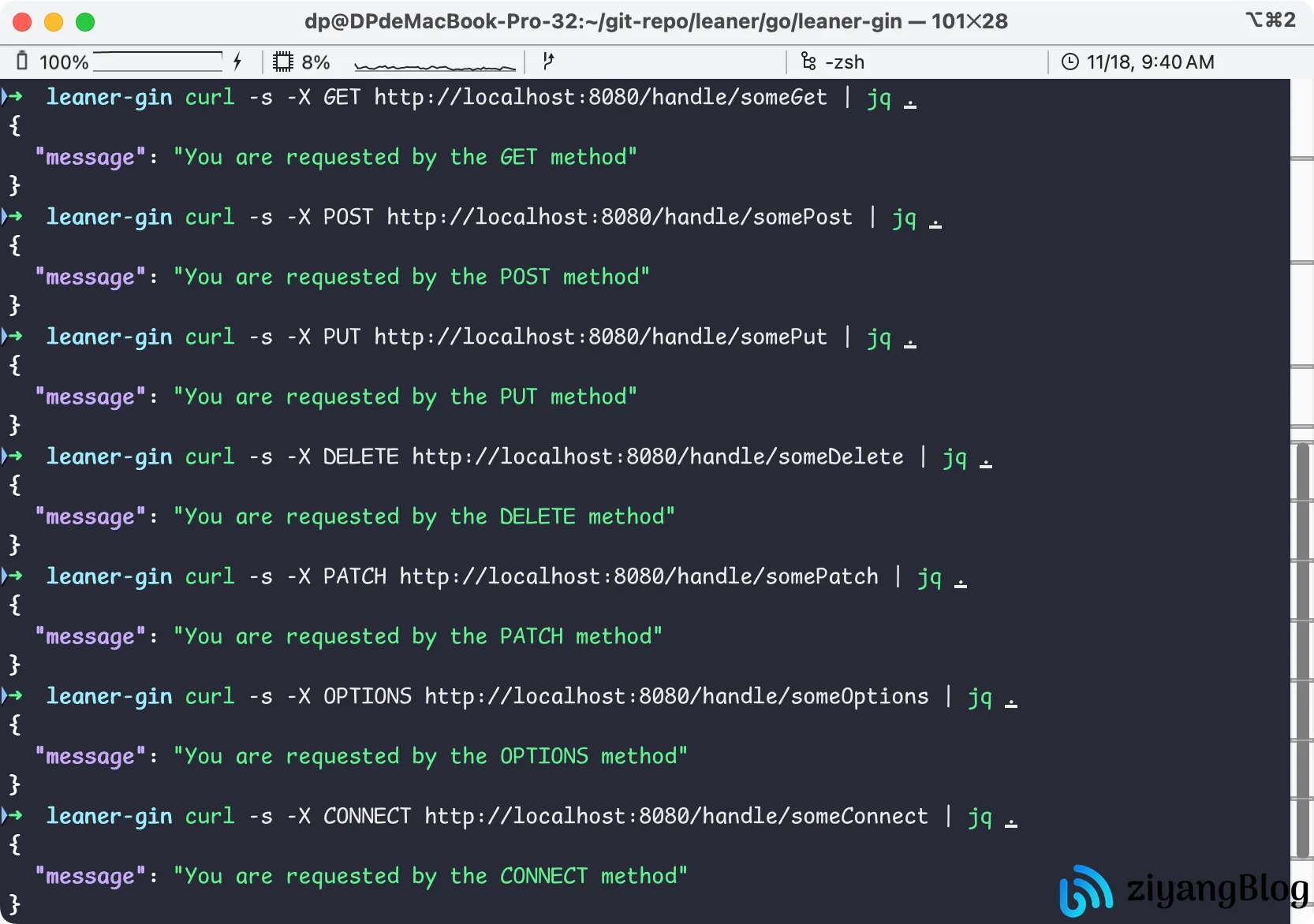
Task: Click the charging lightning bolt icon
Action: pyautogui.click(x=237, y=61)
